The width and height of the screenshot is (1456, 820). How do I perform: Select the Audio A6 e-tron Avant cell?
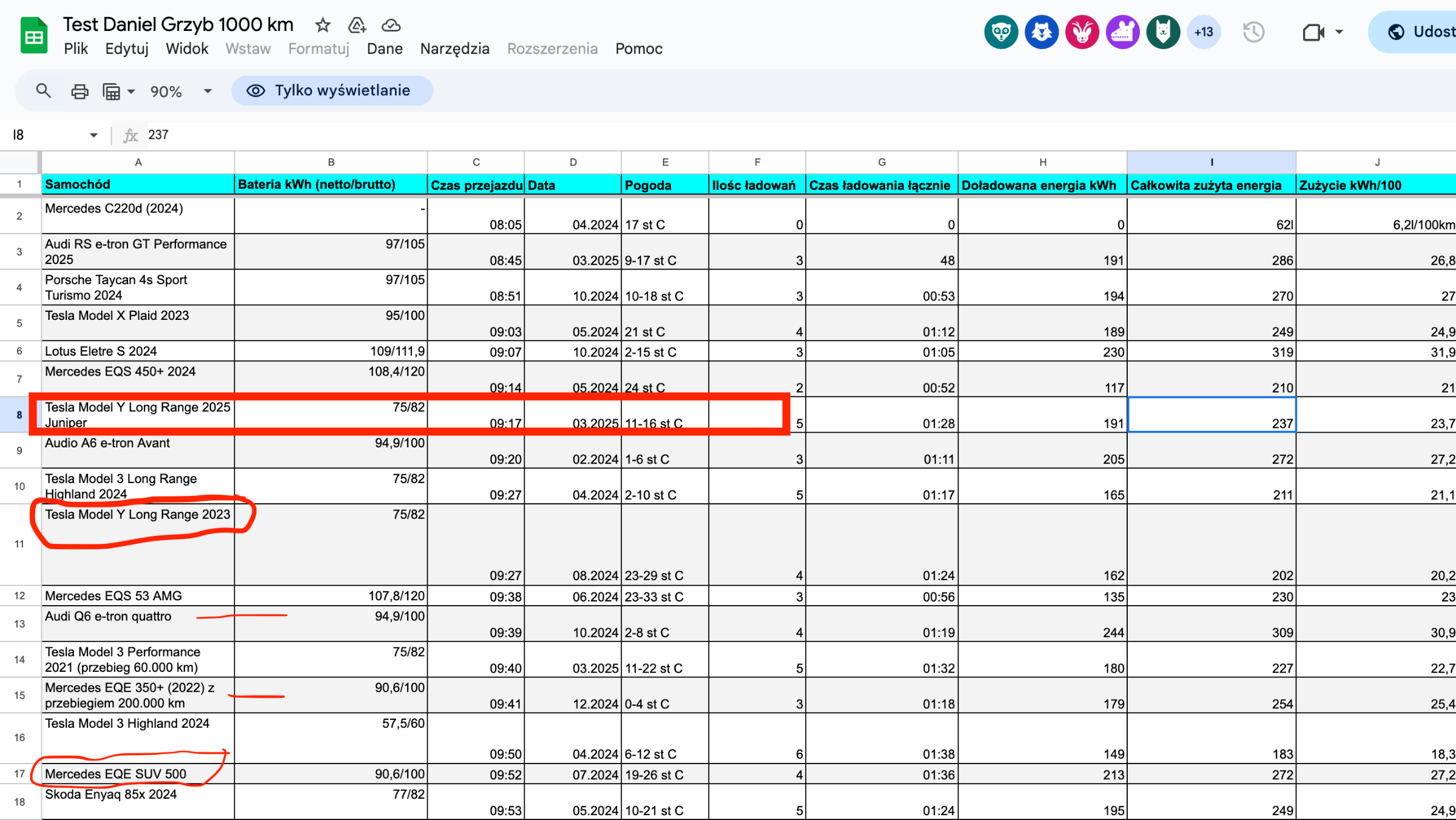138,451
